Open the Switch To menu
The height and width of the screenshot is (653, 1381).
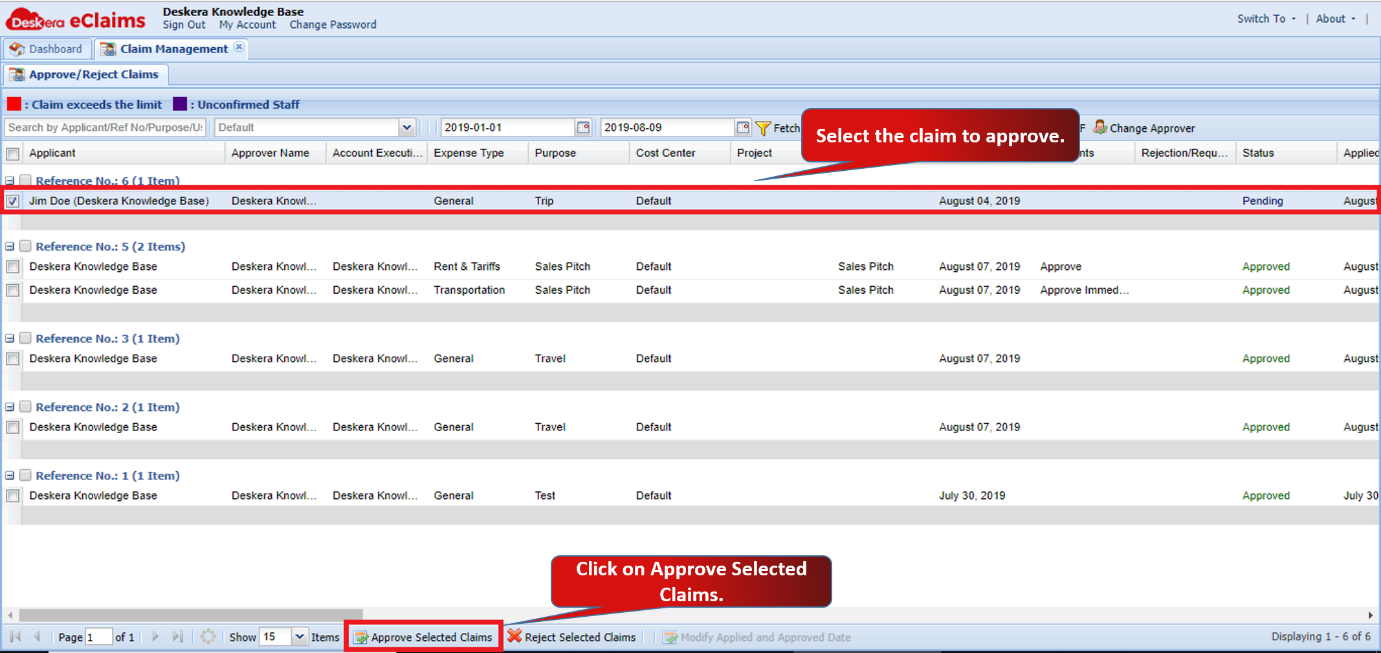(1266, 19)
